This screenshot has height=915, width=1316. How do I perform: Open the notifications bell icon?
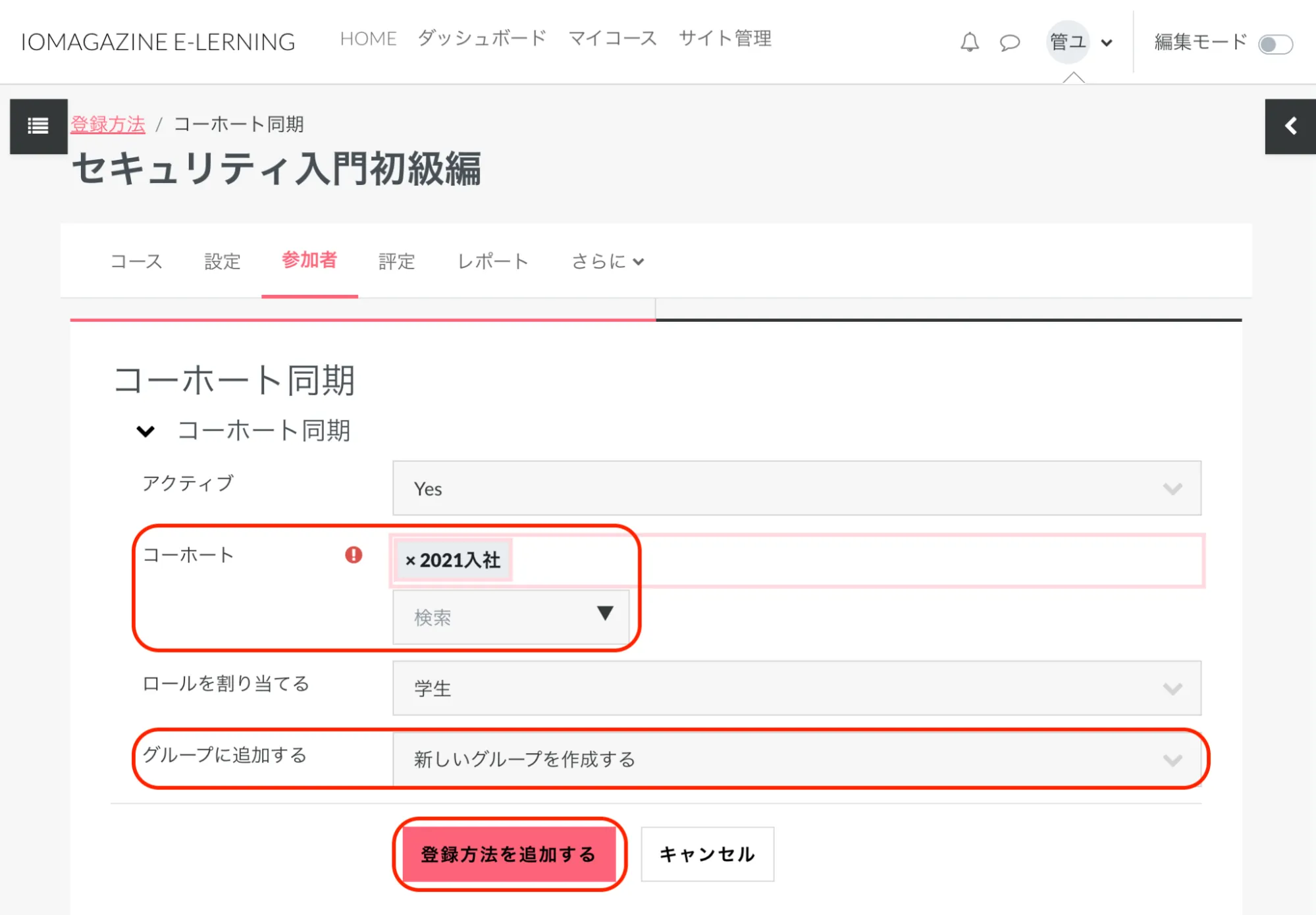click(x=969, y=42)
